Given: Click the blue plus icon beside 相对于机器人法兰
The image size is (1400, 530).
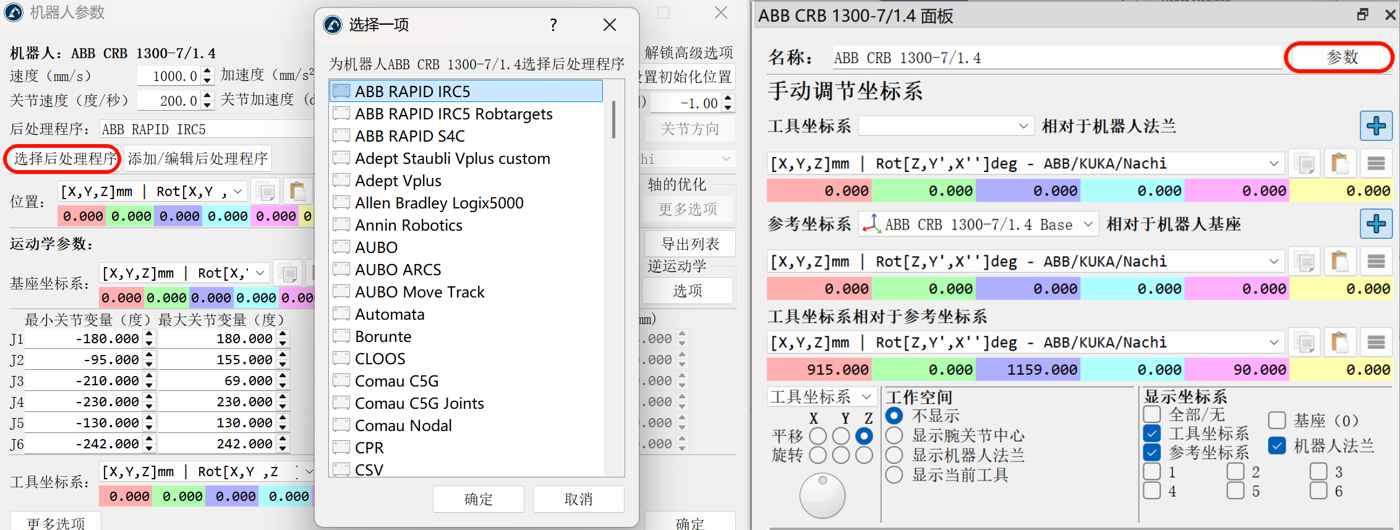Looking at the screenshot, I should click(x=1376, y=126).
